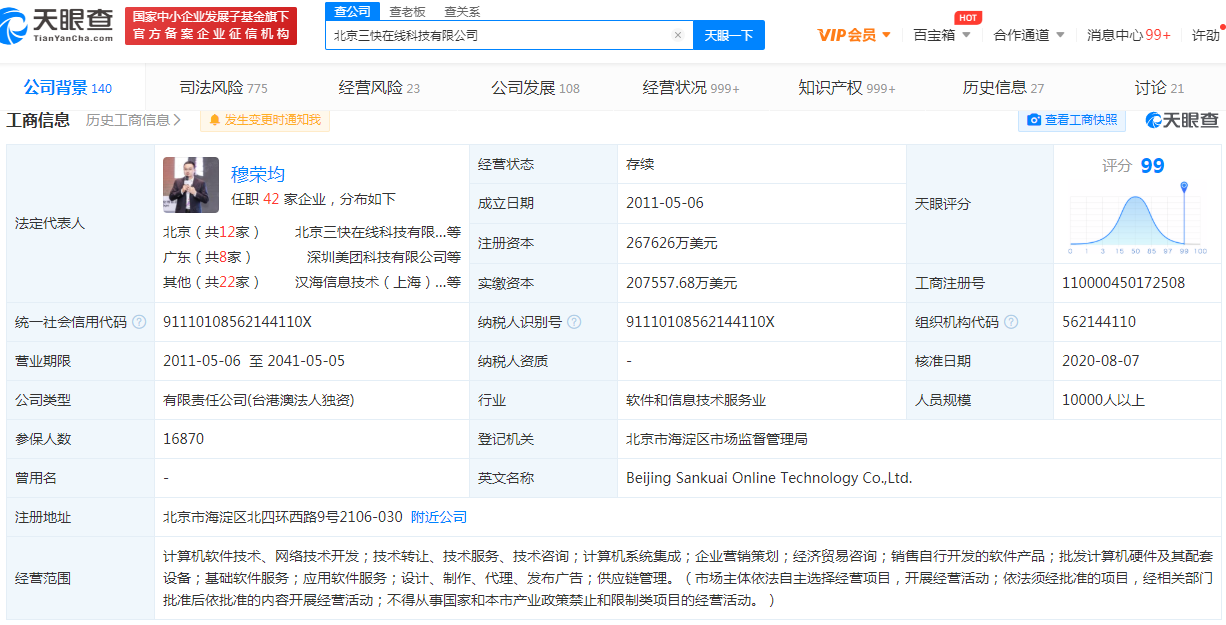The image size is (1226, 625).
Task: Select the 统一社会信用代码 value 91110108562144110X
Action: (238, 322)
